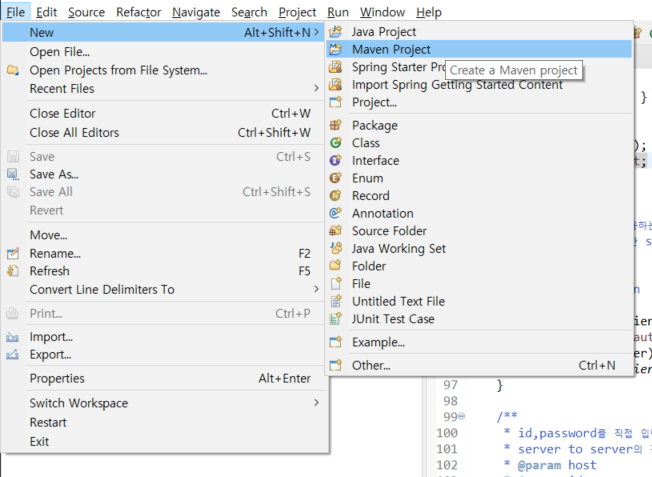Click the Record icon
This screenshot has height=477, width=652.
(x=336, y=195)
